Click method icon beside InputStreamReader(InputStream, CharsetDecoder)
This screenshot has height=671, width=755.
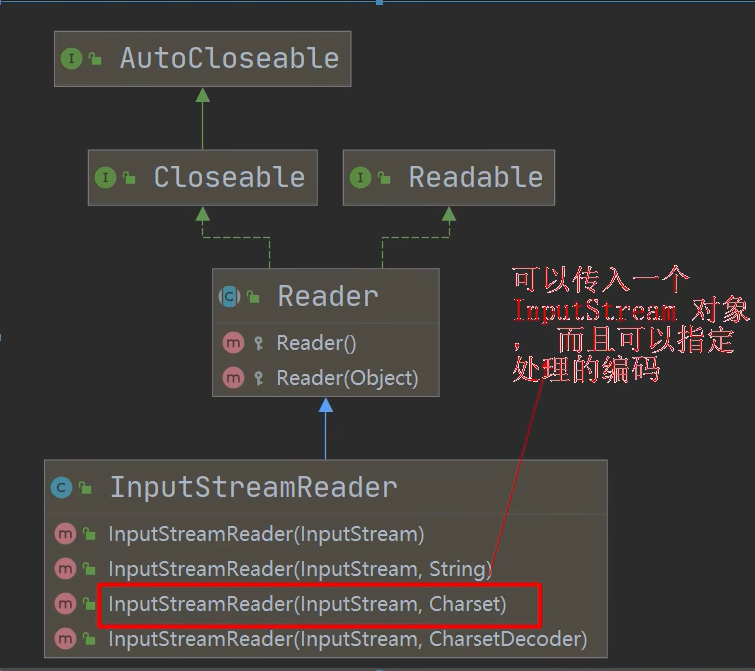click(65, 638)
